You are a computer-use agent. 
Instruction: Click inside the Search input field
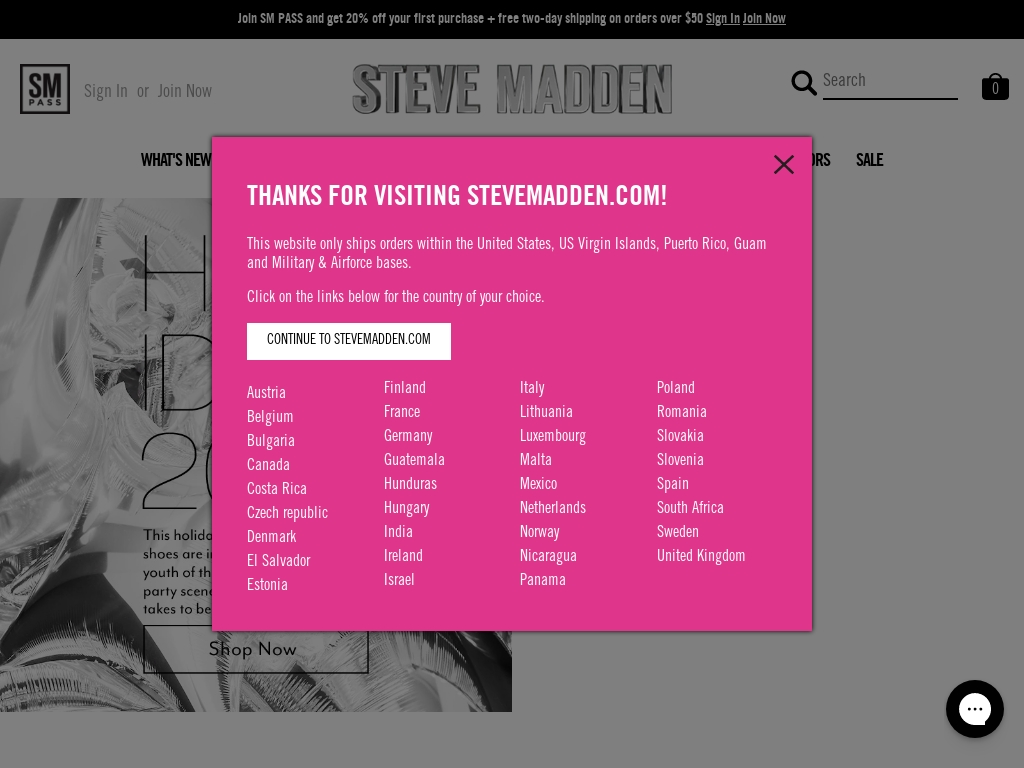[x=888, y=82]
